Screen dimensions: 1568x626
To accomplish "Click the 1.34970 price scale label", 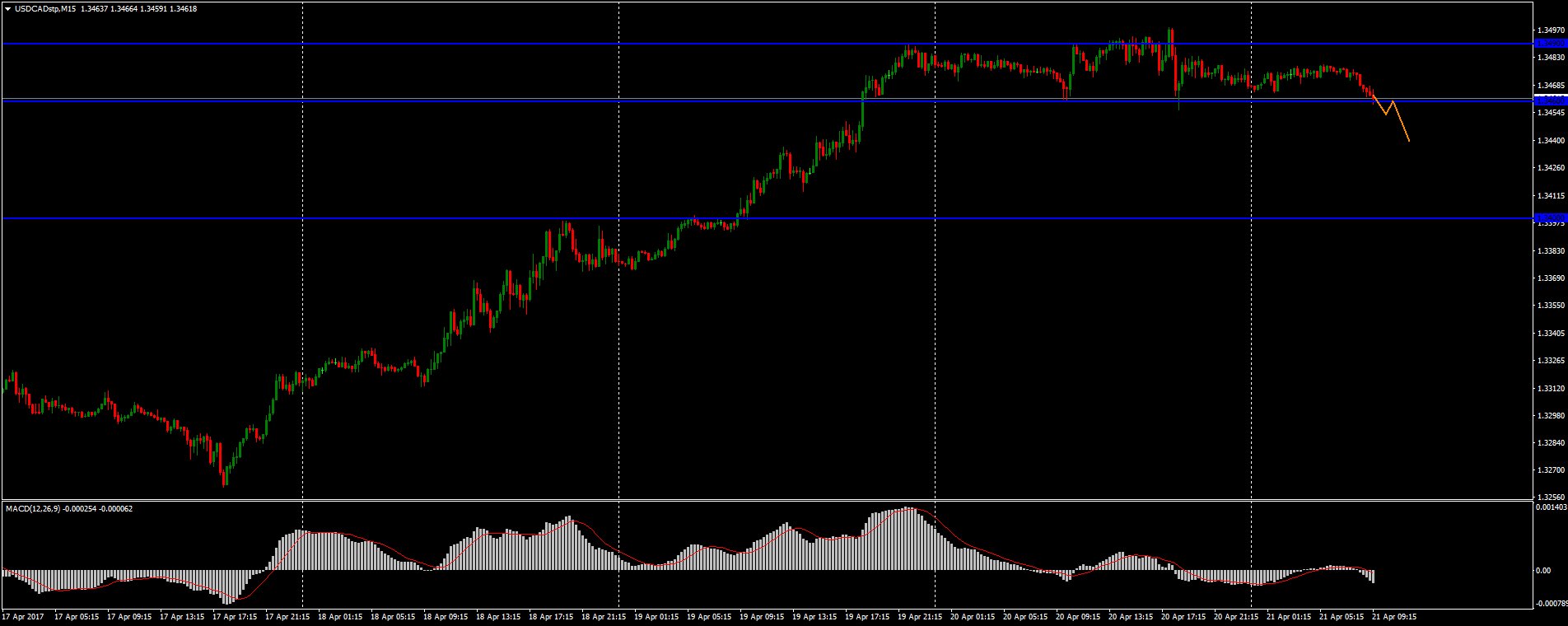I will coord(1550,30).
